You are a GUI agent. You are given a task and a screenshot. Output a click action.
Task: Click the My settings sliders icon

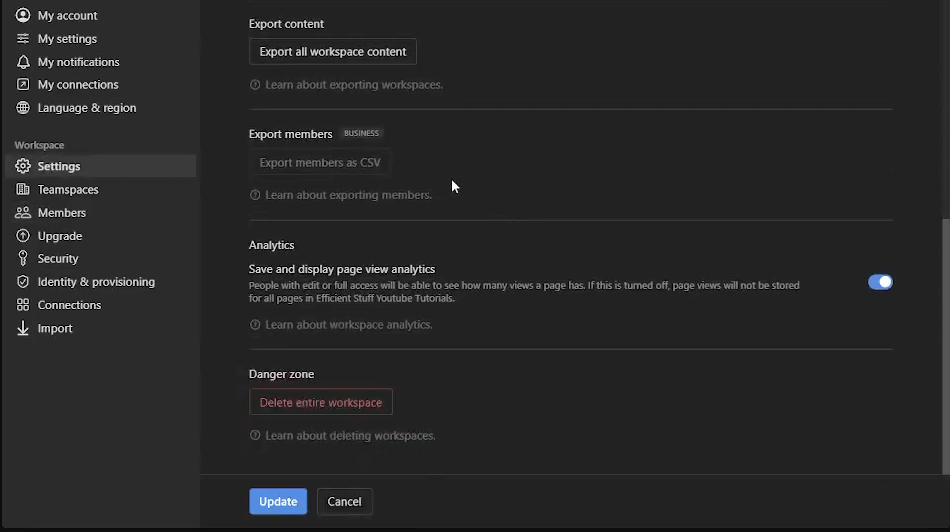[22, 39]
